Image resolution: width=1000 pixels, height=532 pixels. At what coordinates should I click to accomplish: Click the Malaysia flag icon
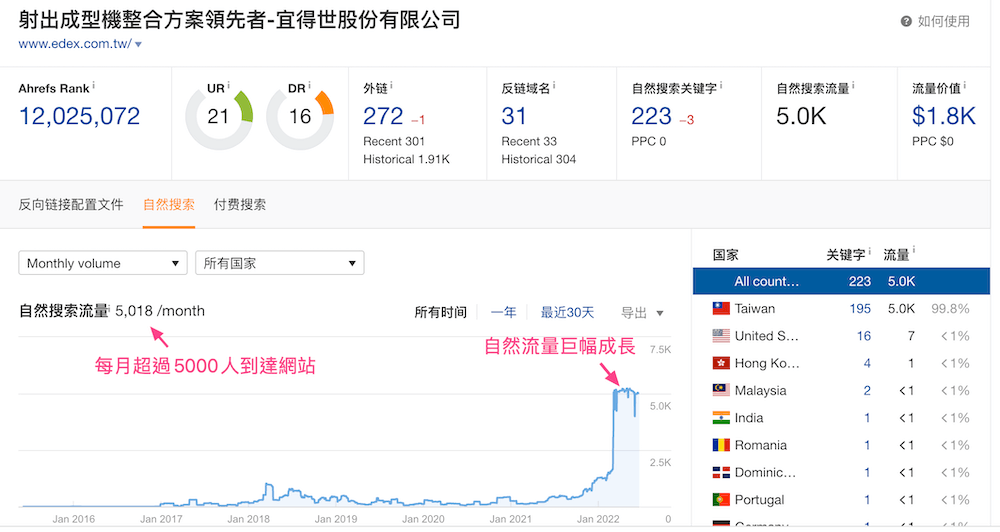[x=721, y=390]
